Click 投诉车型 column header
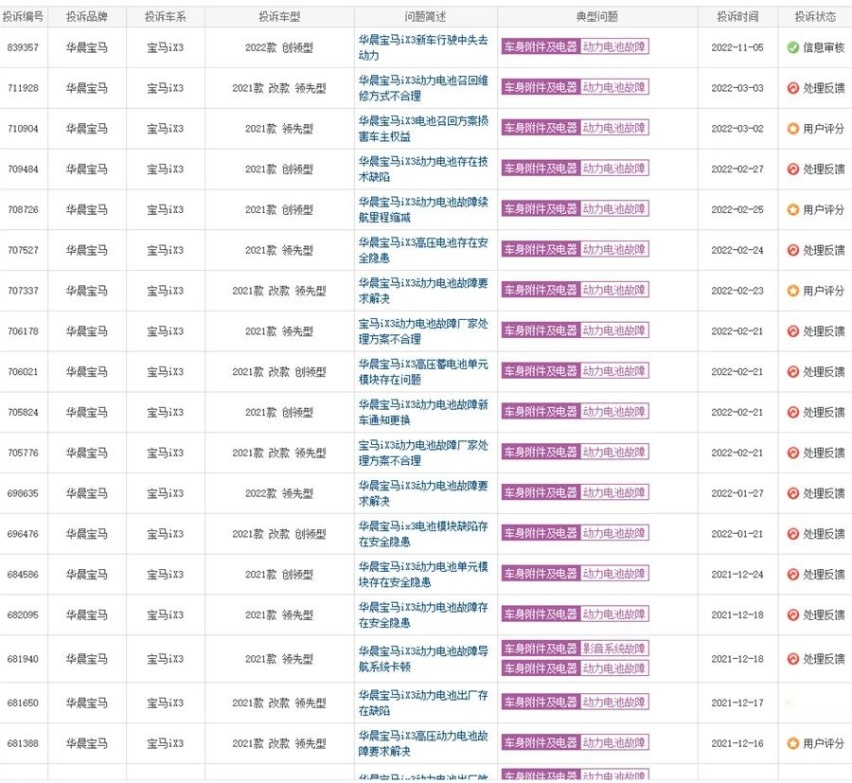The image size is (852, 783). click(279, 17)
